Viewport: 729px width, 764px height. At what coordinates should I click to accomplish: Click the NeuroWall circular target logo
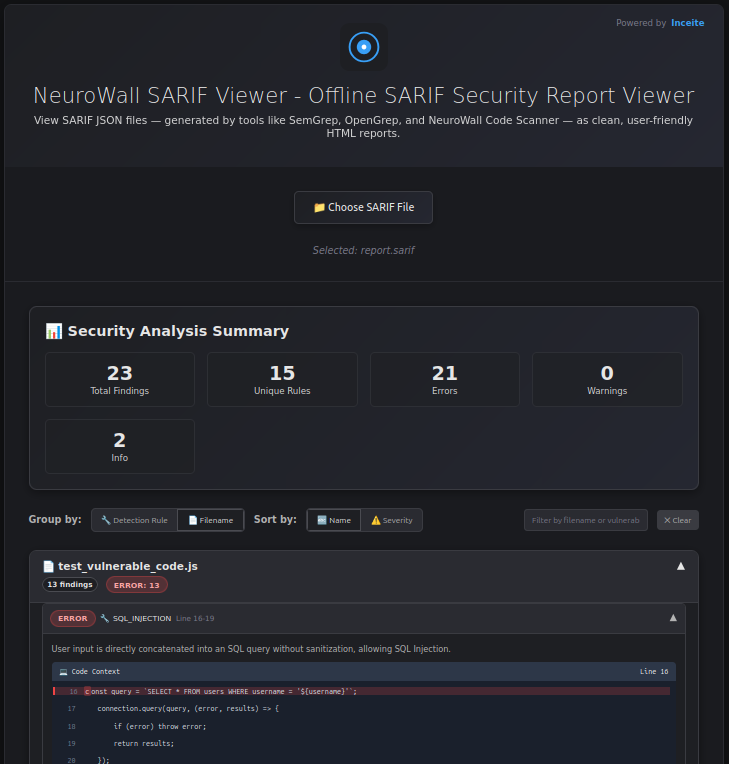pos(364,47)
